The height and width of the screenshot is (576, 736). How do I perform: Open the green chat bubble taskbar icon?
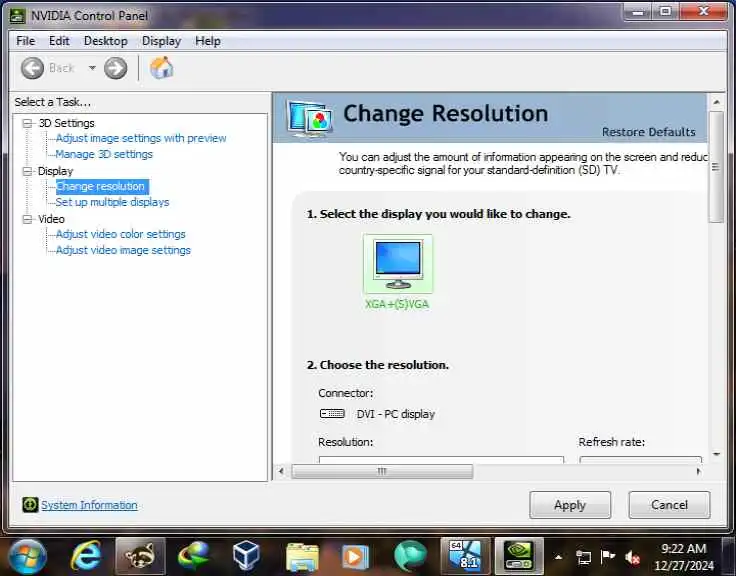pos(410,557)
